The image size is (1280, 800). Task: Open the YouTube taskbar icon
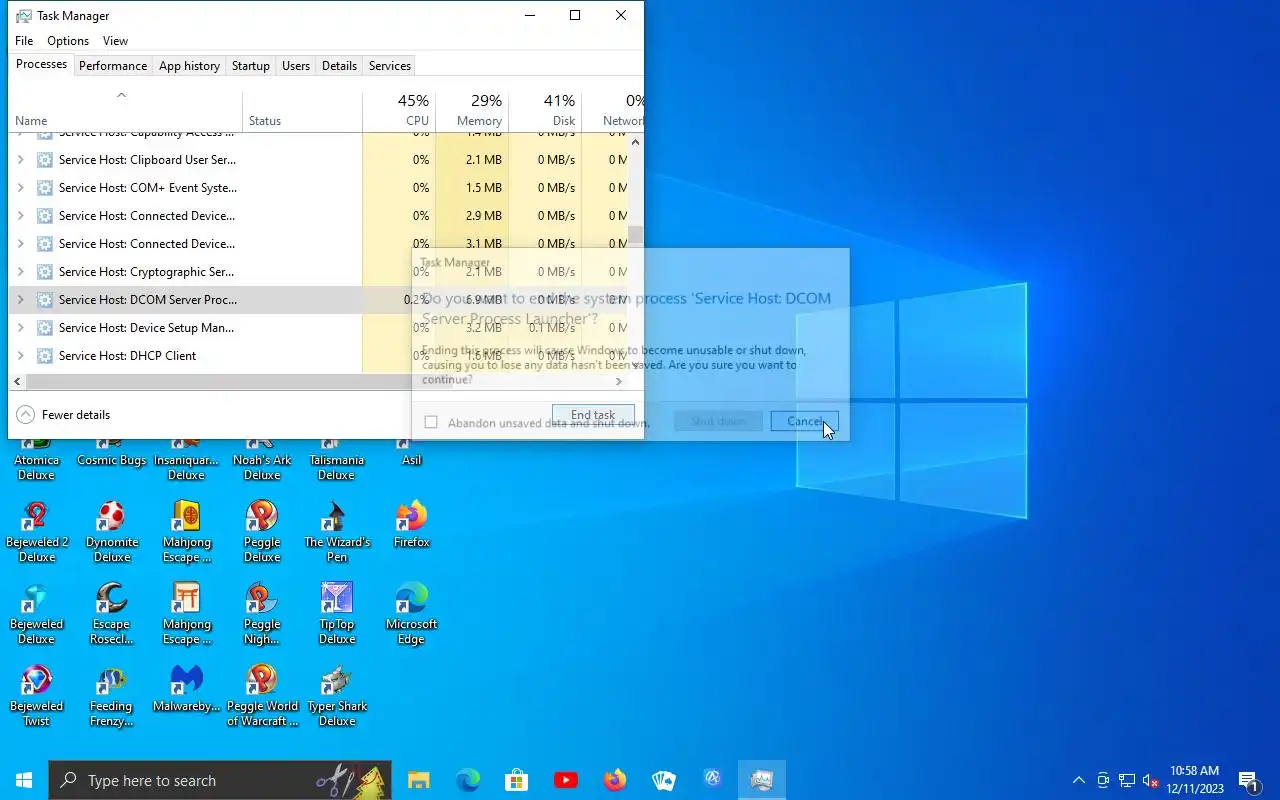click(x=565, y=780)
